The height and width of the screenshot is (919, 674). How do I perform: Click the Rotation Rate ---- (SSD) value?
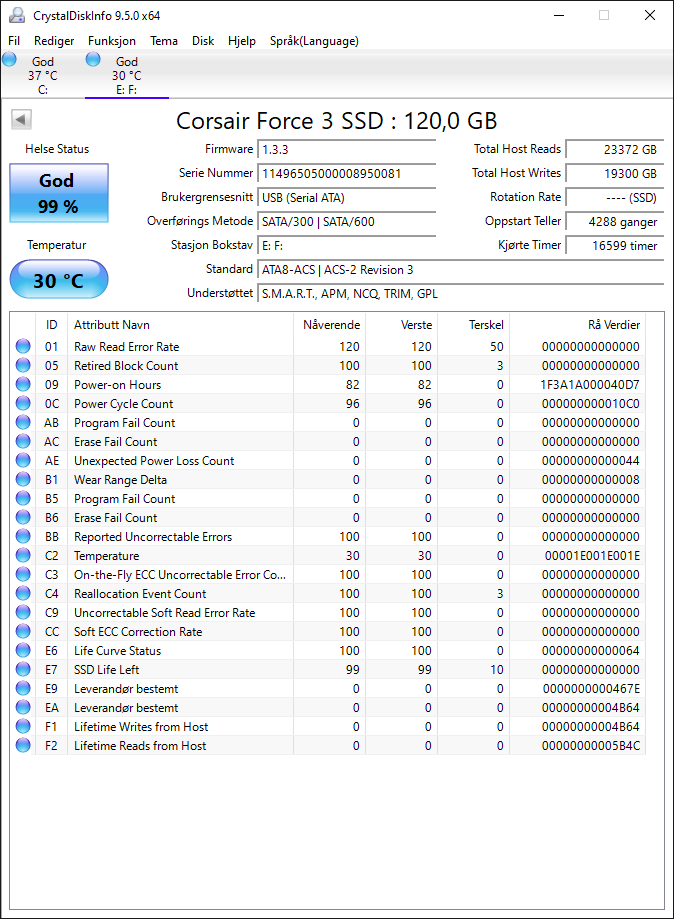pyautogui.click(x=615, y=198)
